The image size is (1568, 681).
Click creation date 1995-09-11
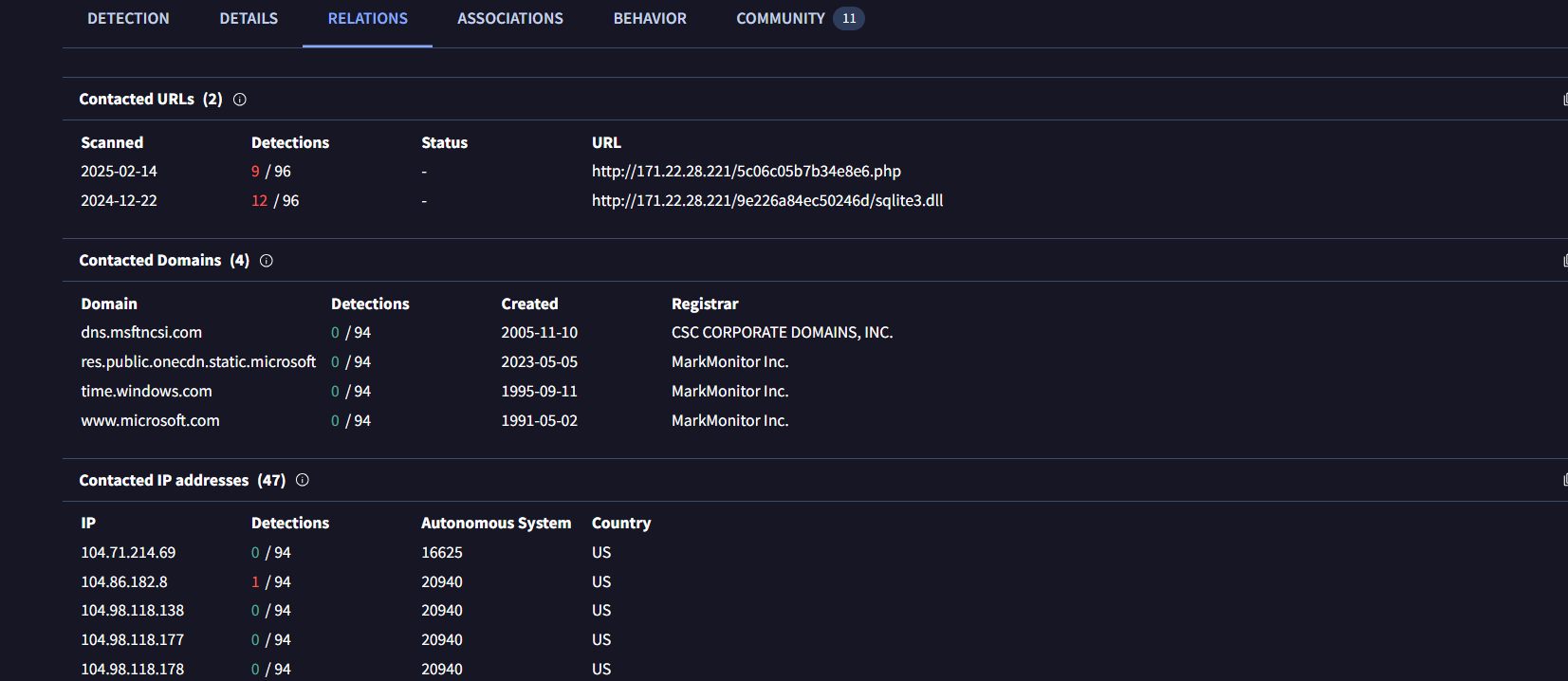[539, 392]
